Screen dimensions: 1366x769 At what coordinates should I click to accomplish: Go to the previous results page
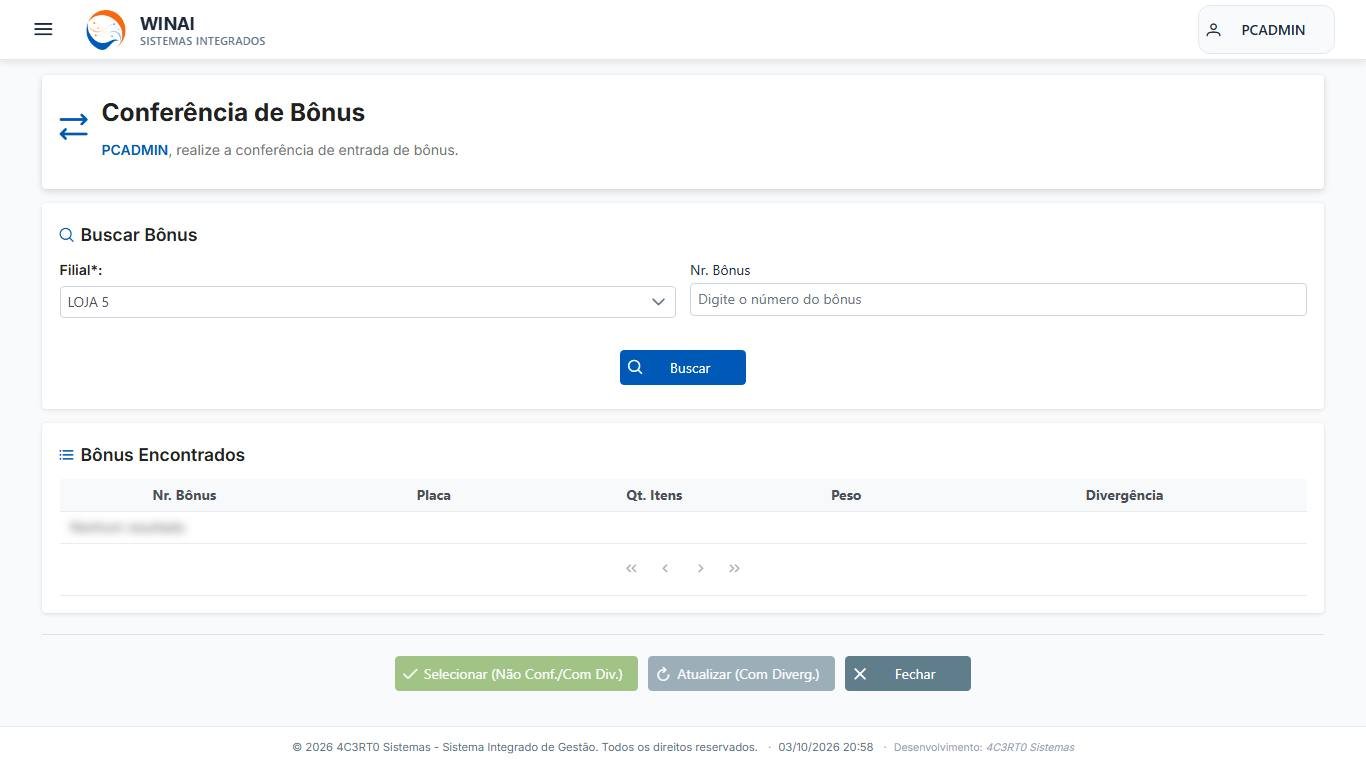click(665, 568)
